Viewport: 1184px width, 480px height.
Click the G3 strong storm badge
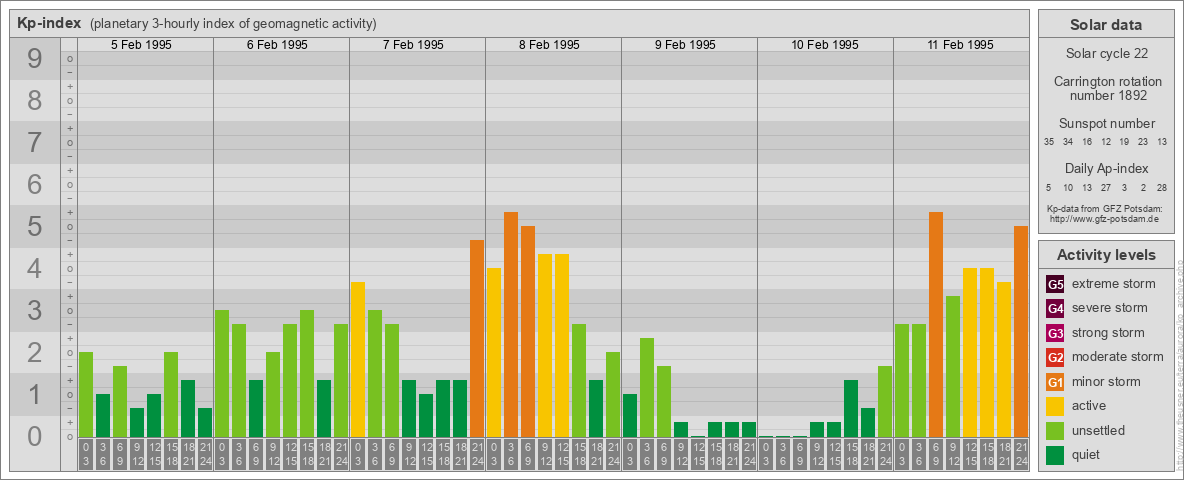pyautogui.click(x=1055, y=333)
